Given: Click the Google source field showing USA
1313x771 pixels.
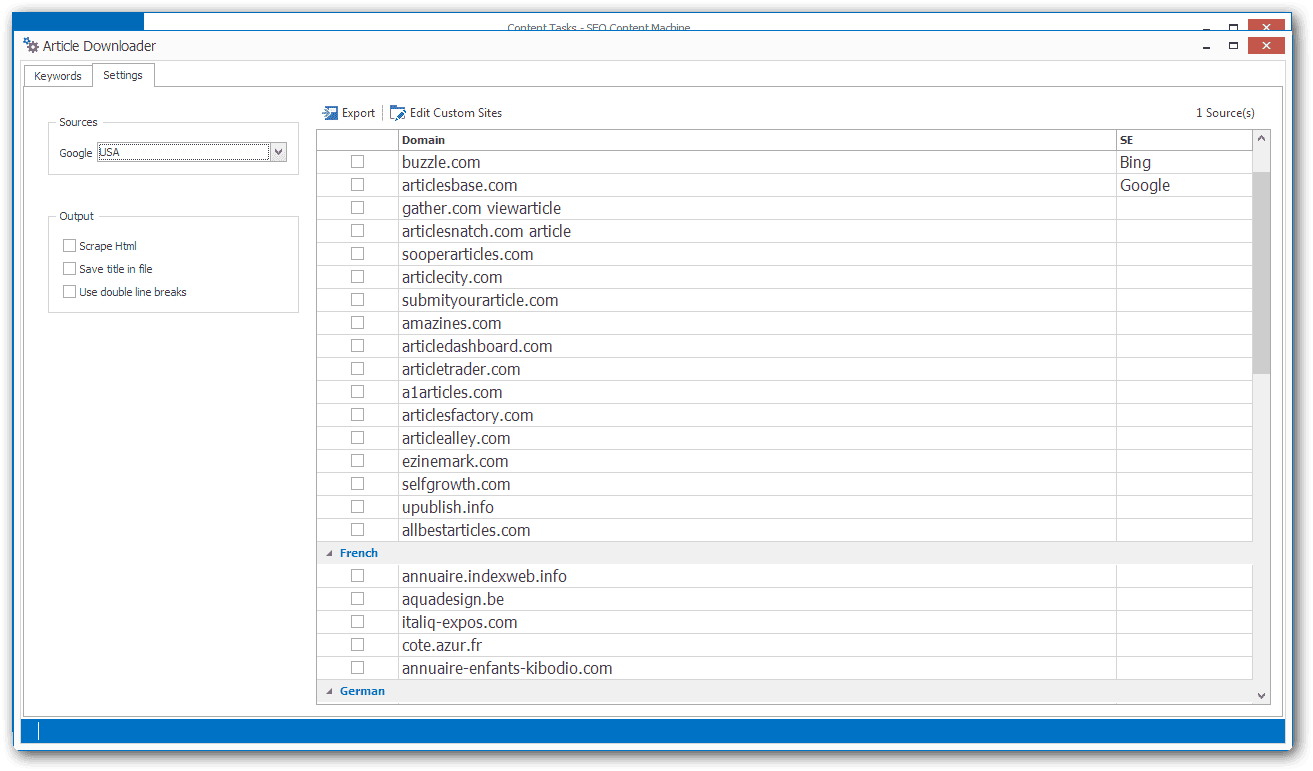Looking at the screenshot, I should coord(183,152).
